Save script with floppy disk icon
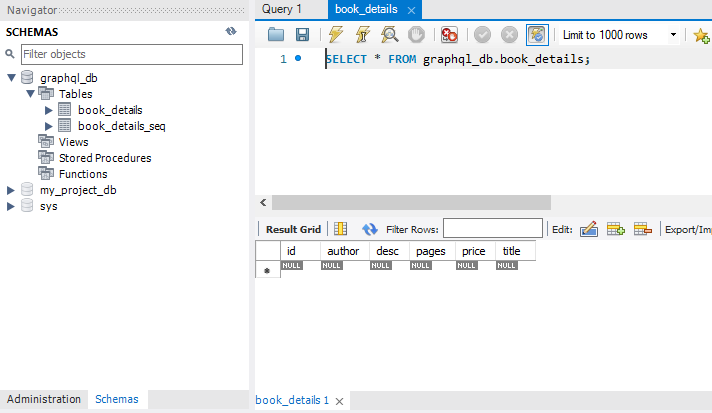 [302, 34]
